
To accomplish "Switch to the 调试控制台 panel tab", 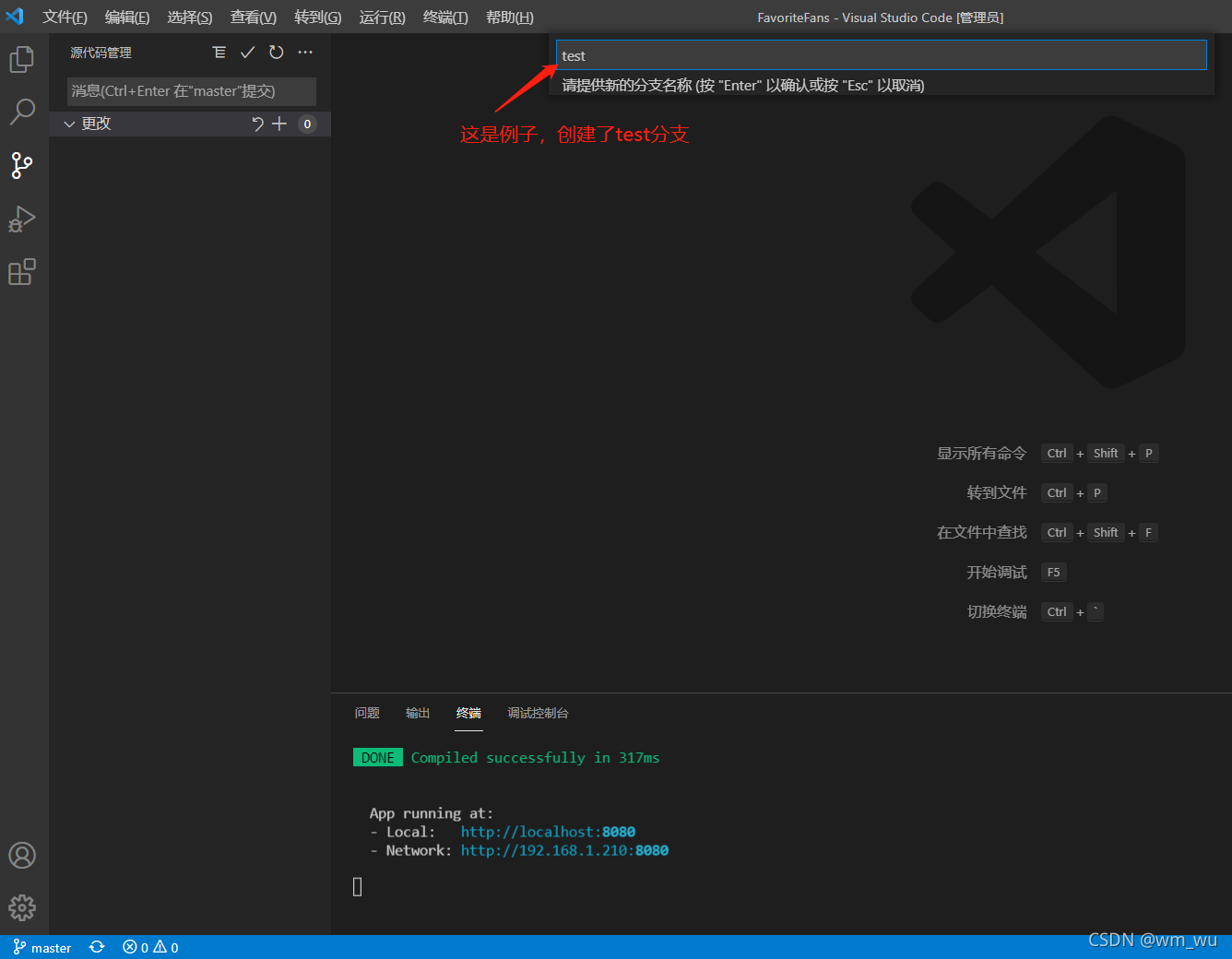I will (x=538, y=713).
